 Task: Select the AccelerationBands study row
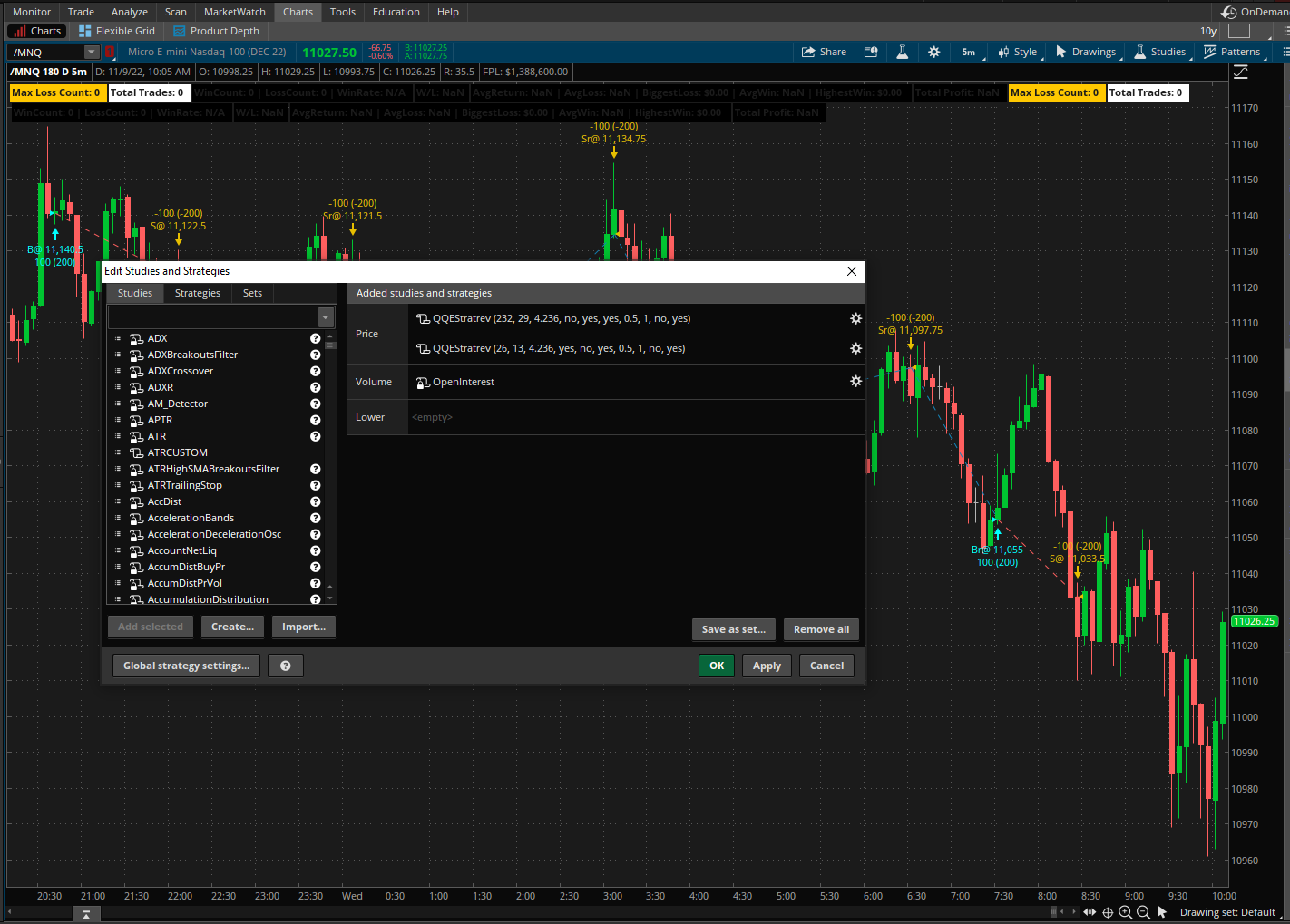215,518
